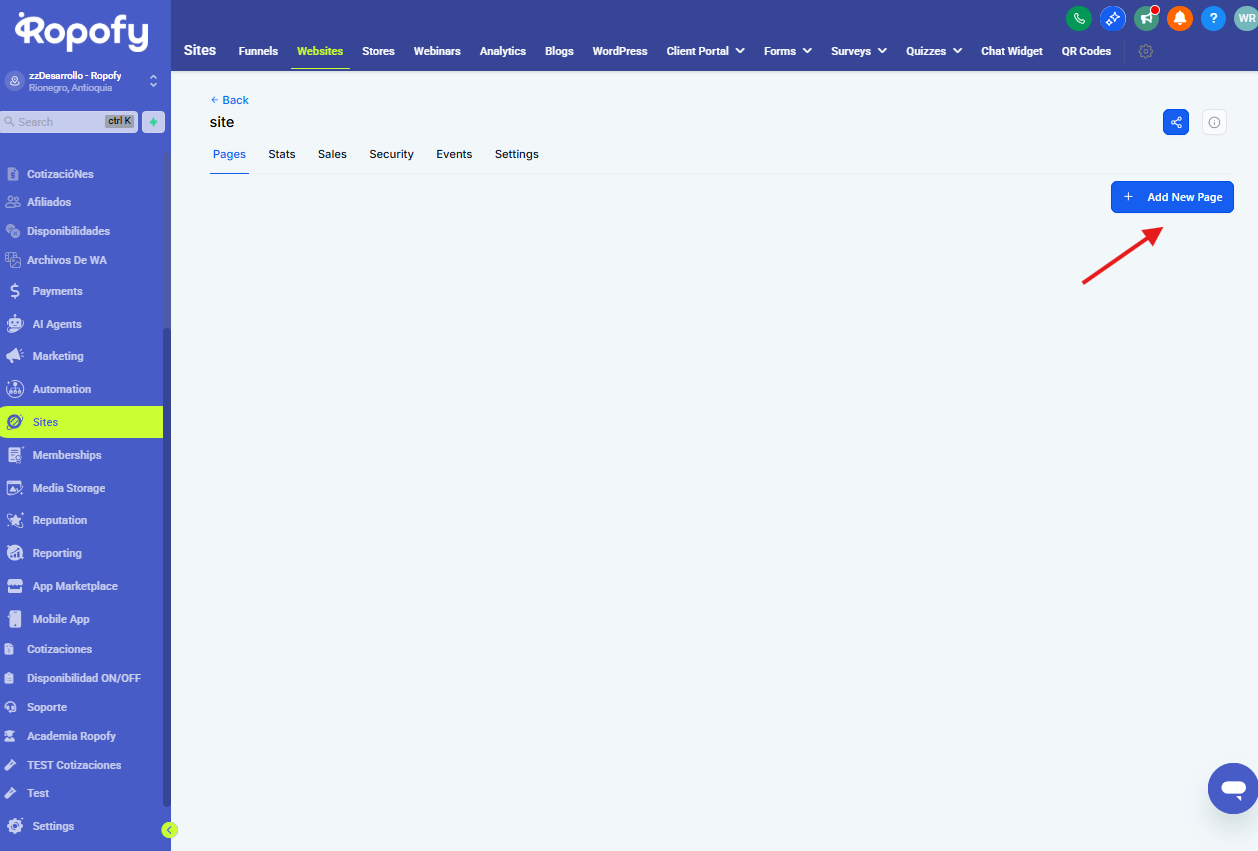The width and height of the screenshot is (1258, 851).
Task: Click the info circle icon next to share
Action: coord(1214,122)
